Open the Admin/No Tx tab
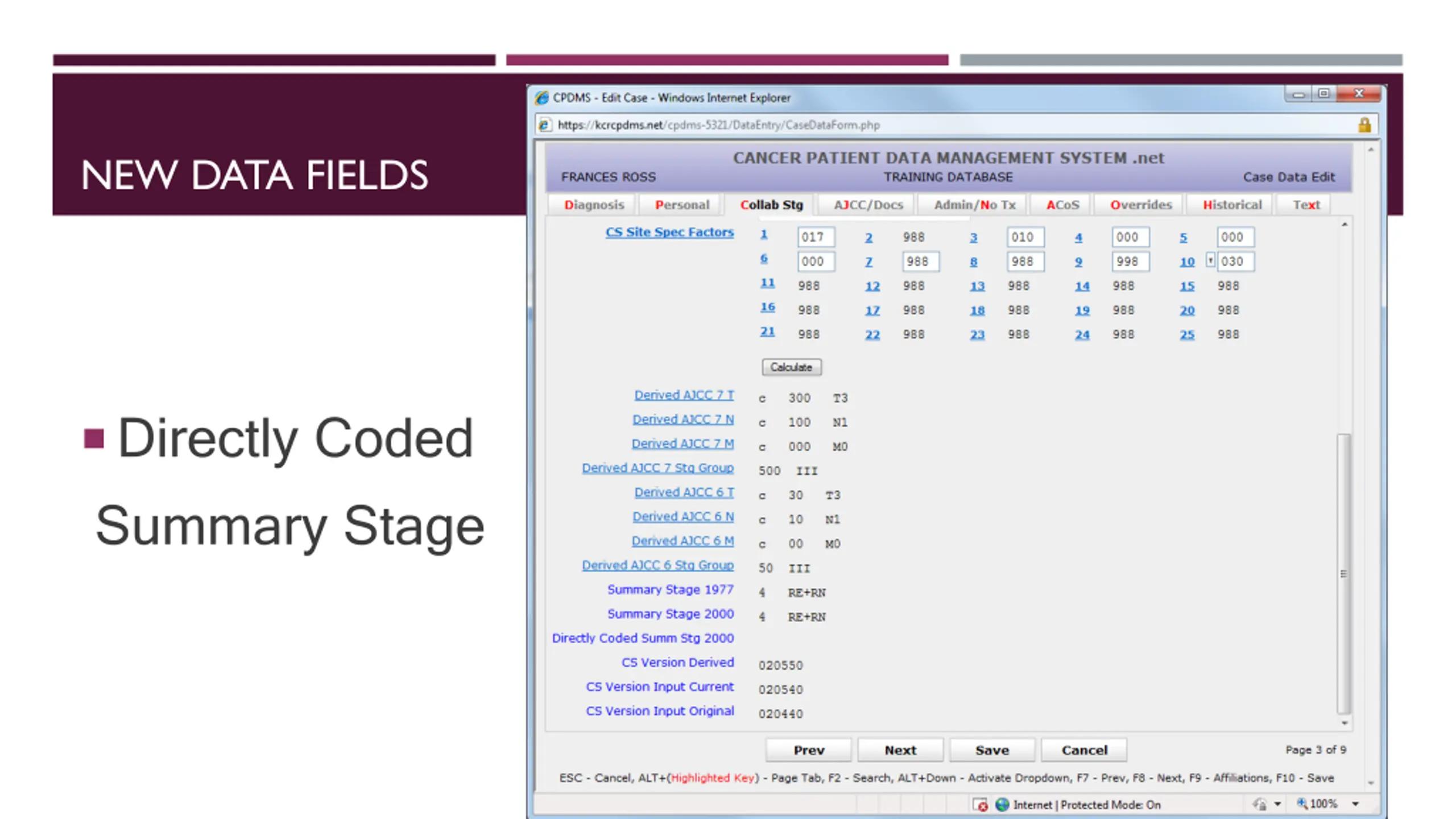The height and width of the screenshot is (819, 1456). coord(974,205)
